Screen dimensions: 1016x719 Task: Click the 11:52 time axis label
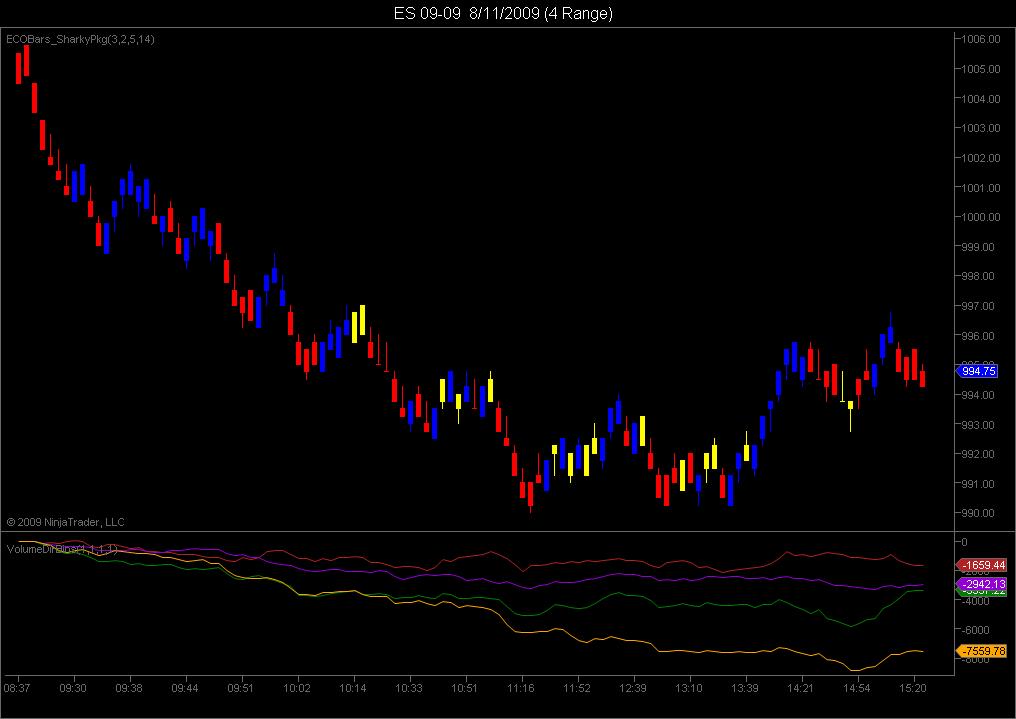coord(577,688)
